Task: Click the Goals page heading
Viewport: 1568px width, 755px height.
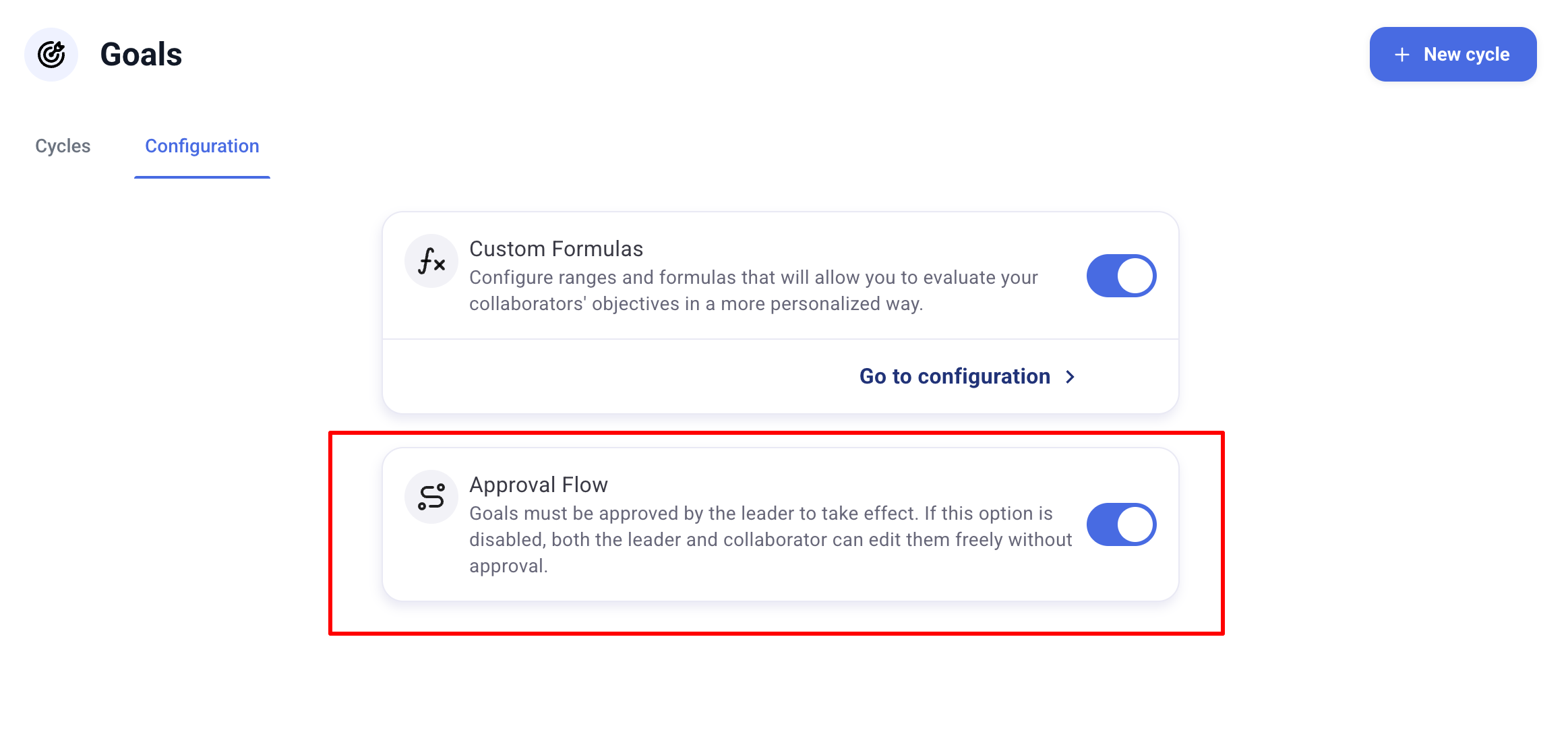Action: click(x=141, y=55)
